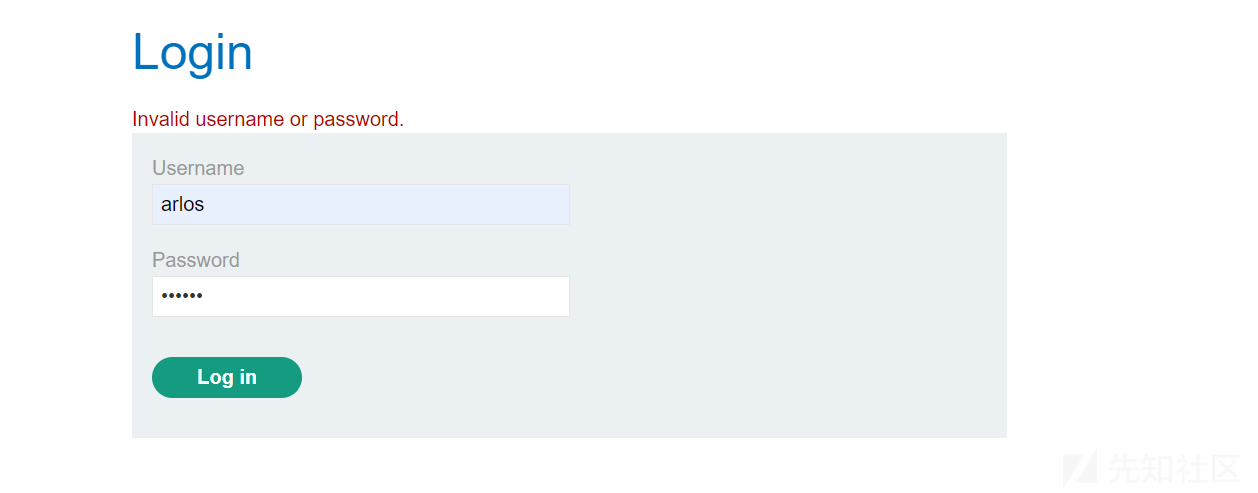Click the blank right side of Password field
The width and height of the screenshot is (1258, 493).
[x=450, y=296]
